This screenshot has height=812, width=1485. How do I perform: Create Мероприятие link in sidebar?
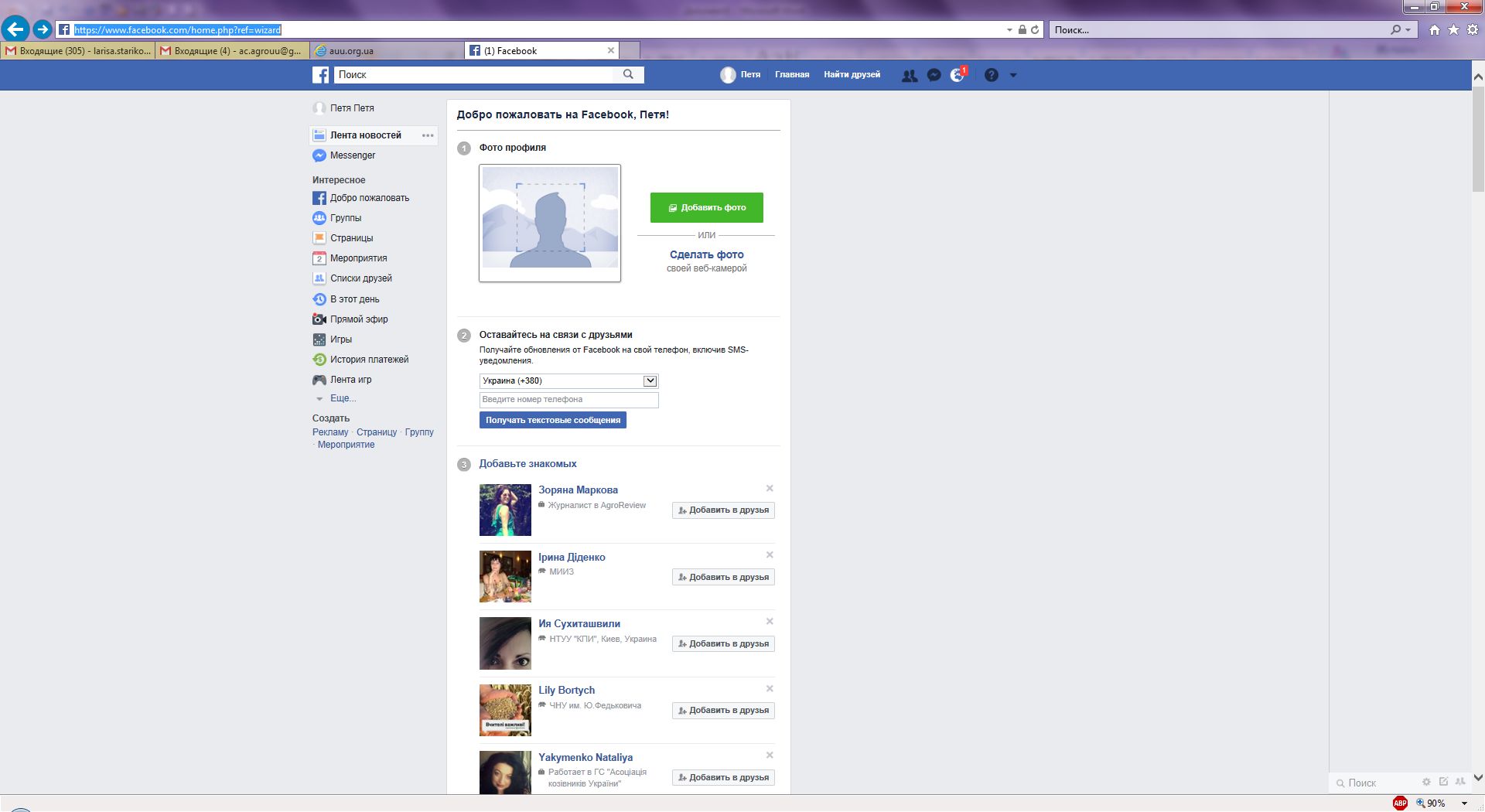(346, 445)
